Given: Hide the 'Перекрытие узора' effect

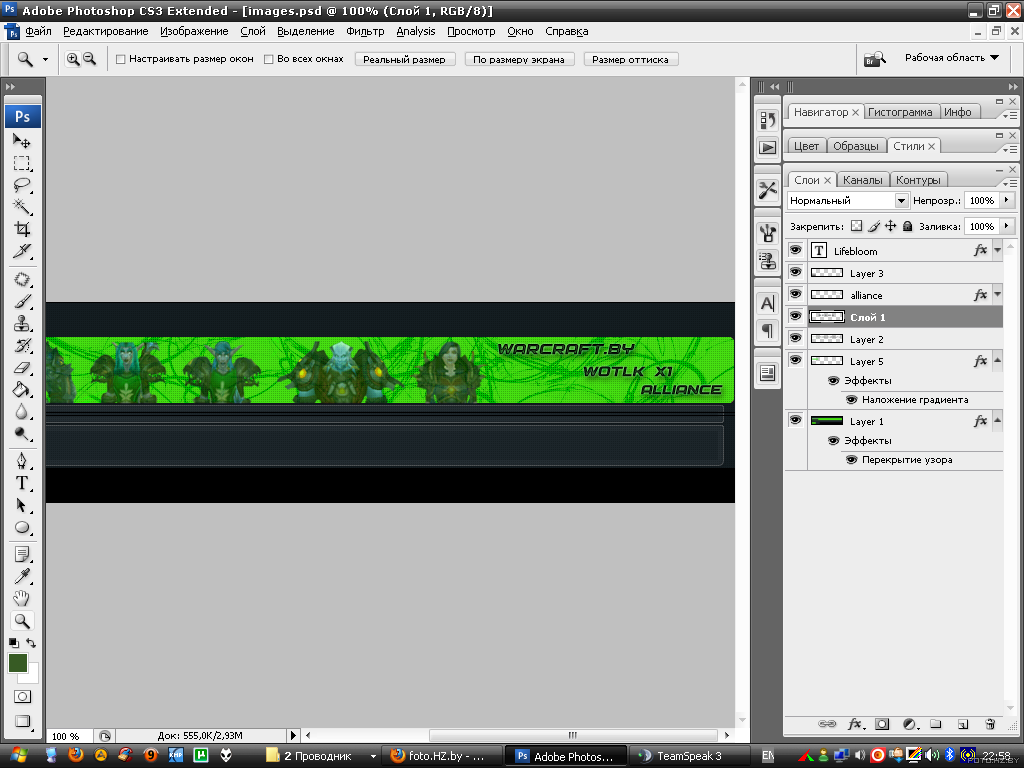Looking at the screenshot, I should pyautogui.click(x=852, y=460).
